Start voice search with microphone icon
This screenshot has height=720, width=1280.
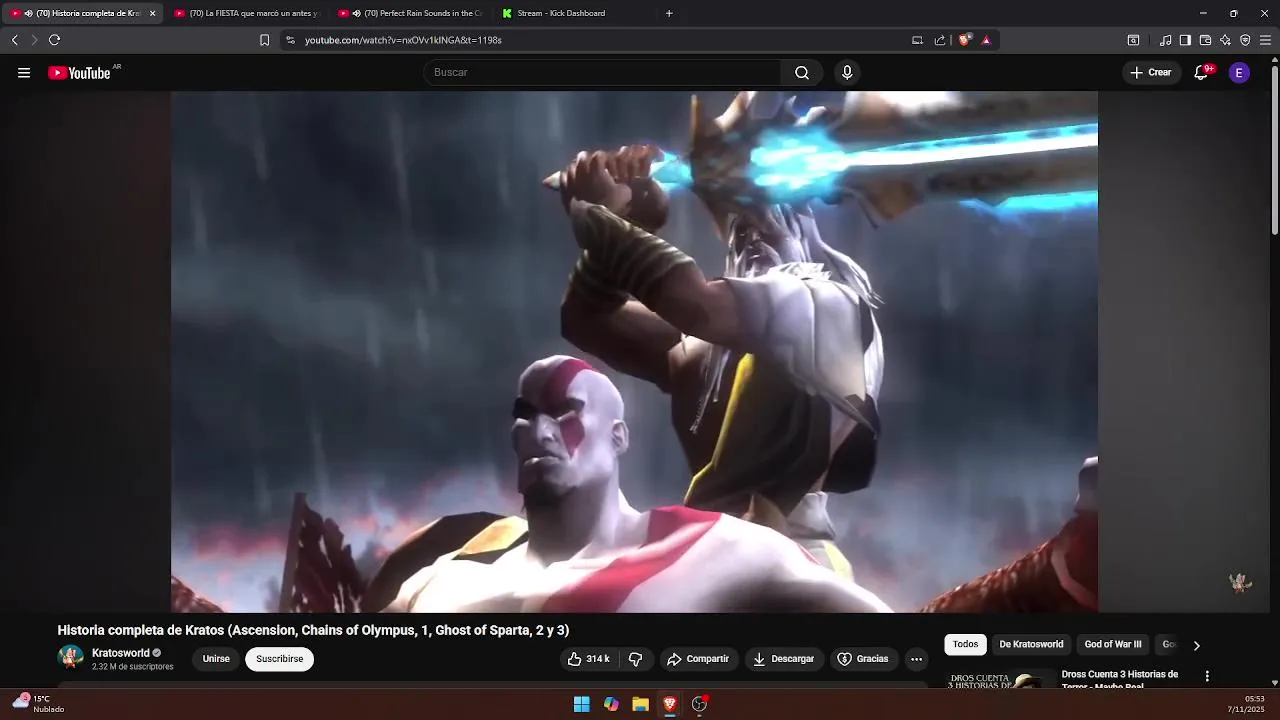click(847, 73)
